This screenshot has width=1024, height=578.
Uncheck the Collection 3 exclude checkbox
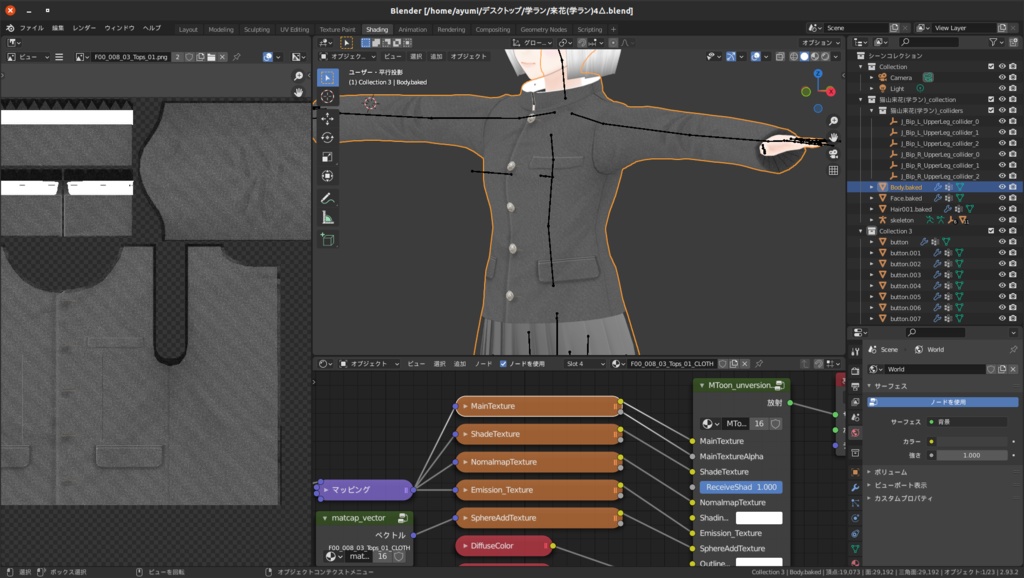tap(990, 231)
